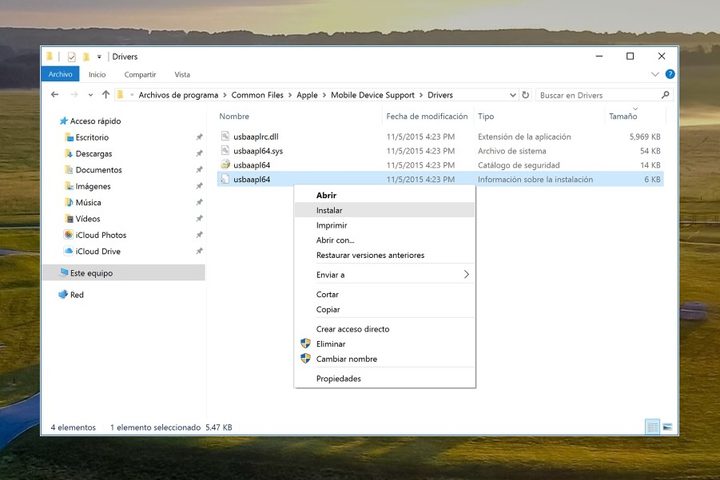720x480 pixels.
Task: Sort by the Nombre column header
Action: pos(234,116)
